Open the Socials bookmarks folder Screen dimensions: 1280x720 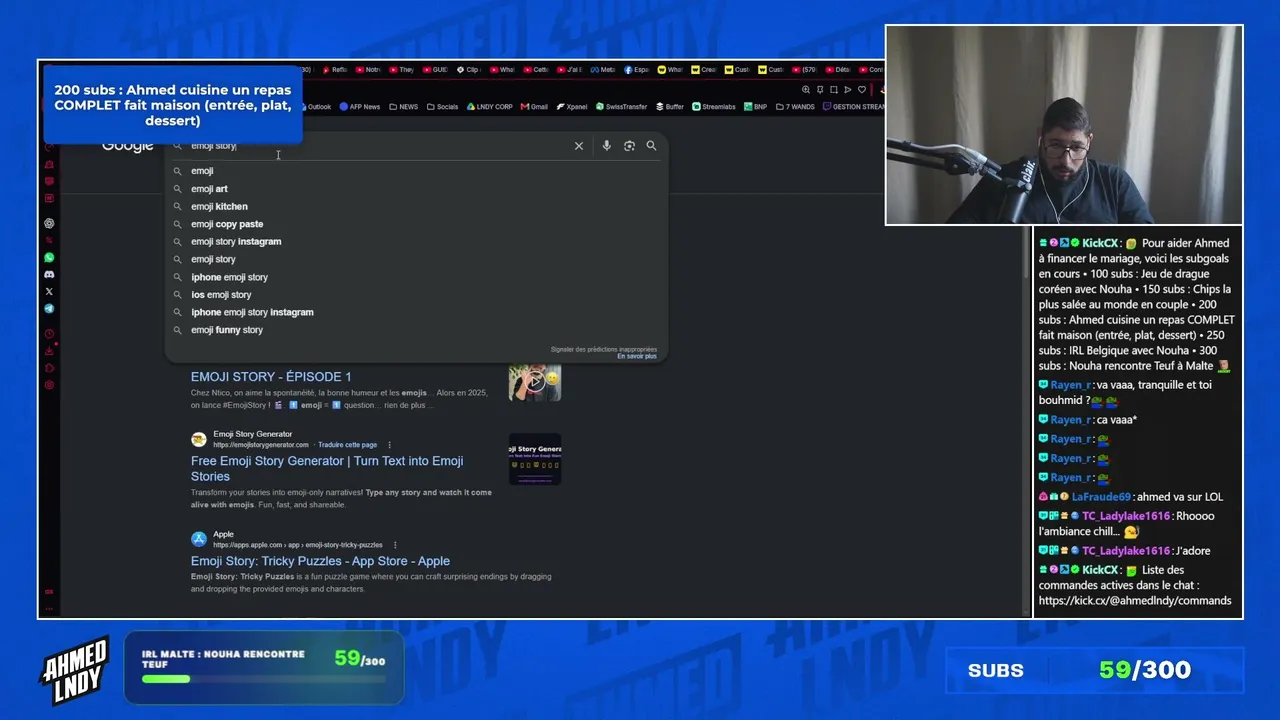[442, 107]
